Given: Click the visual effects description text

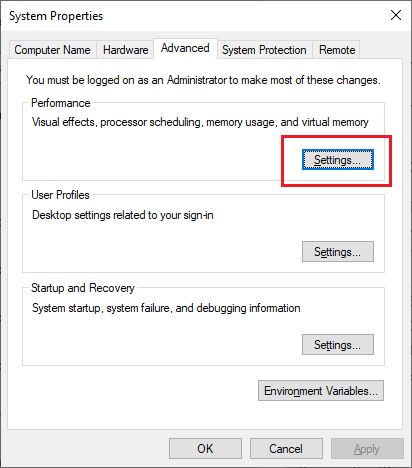Looking at the screenshot, I should click(x=200, y=122).
